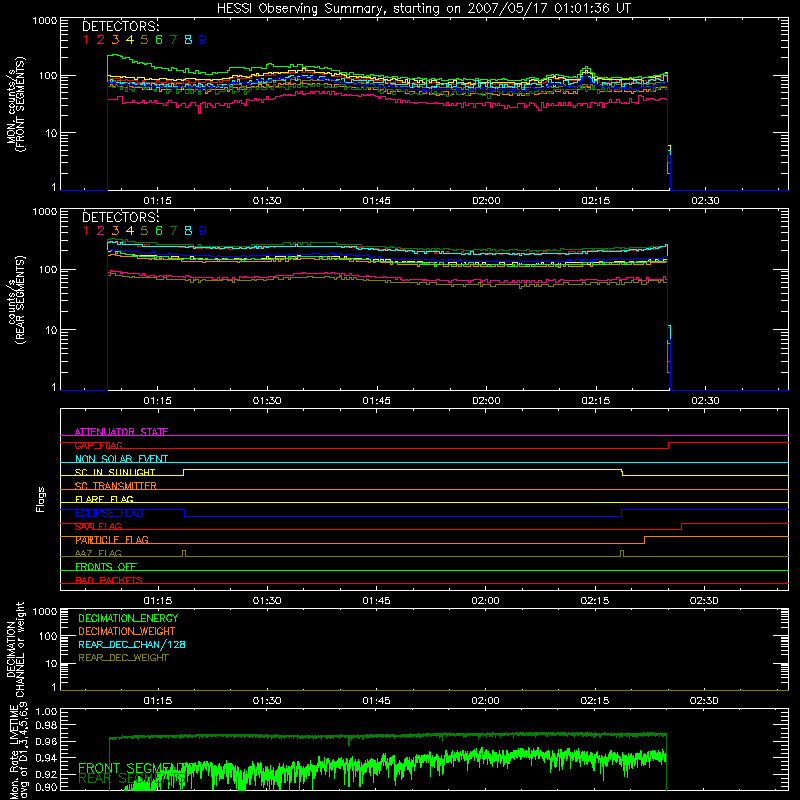Click the HESSI Observing Summary title
800x800 pixels.
[423, 9]
